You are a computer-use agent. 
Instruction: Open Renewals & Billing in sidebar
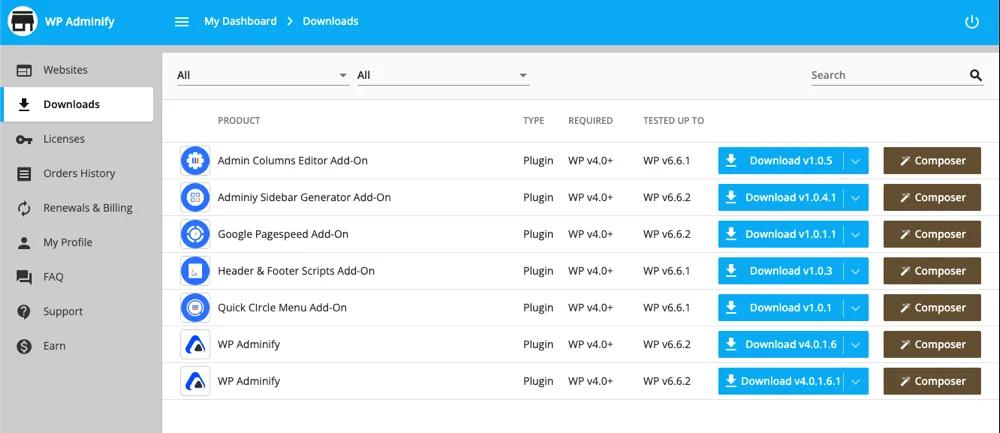click(78, 208)
